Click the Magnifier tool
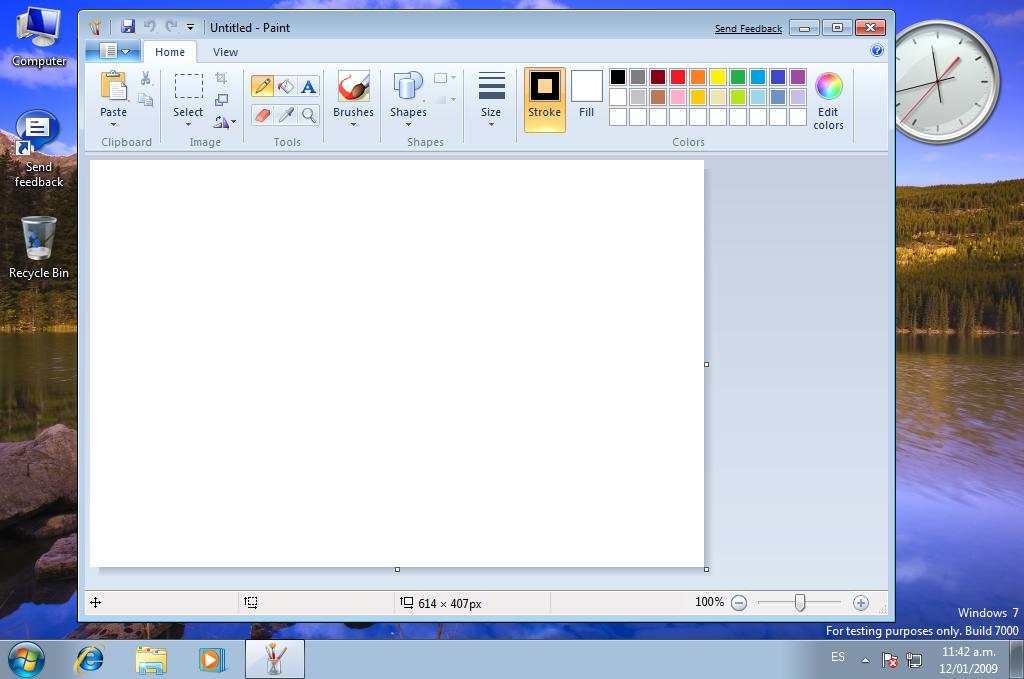 click(x=309, y=115)
